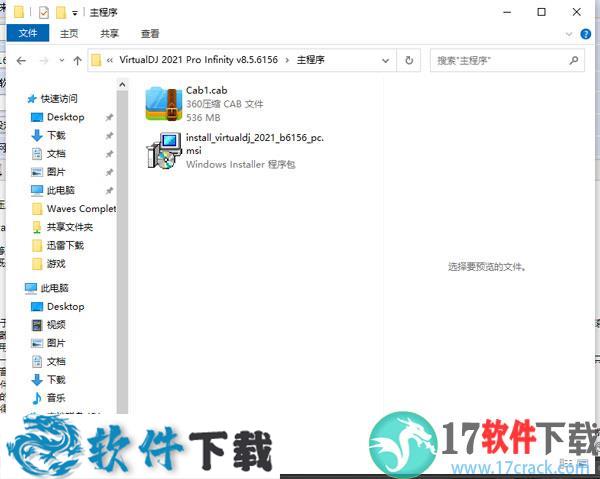Select the 主程序 breadcrumb segment
Image resolution: width=600 pixels, height=479 pixels.
point(311,60)
